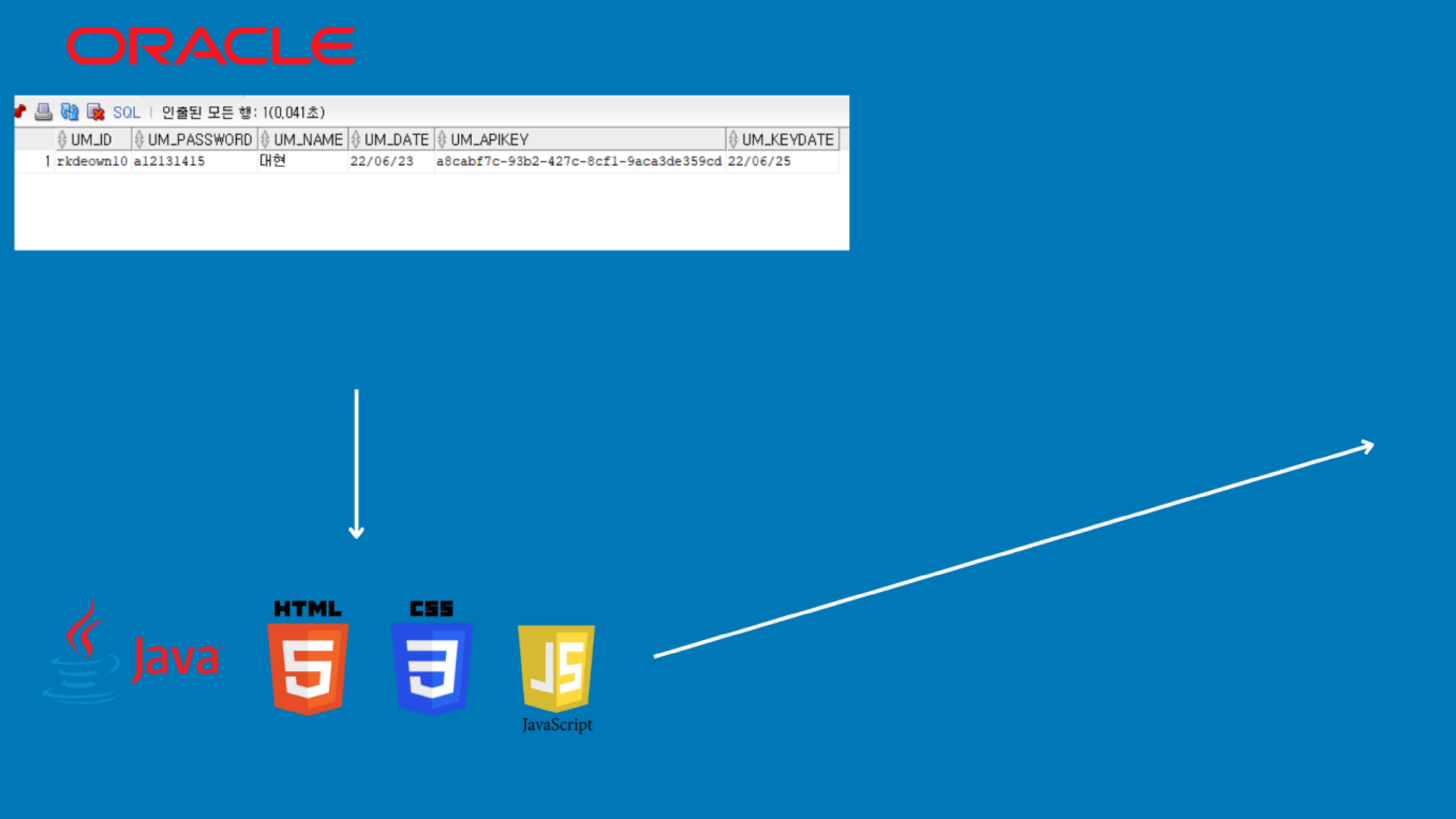The height and width of the screenshot is (819, 1456).
Task: Click the refresh icon in results toolbar
Action: click(x=70, y=112)
